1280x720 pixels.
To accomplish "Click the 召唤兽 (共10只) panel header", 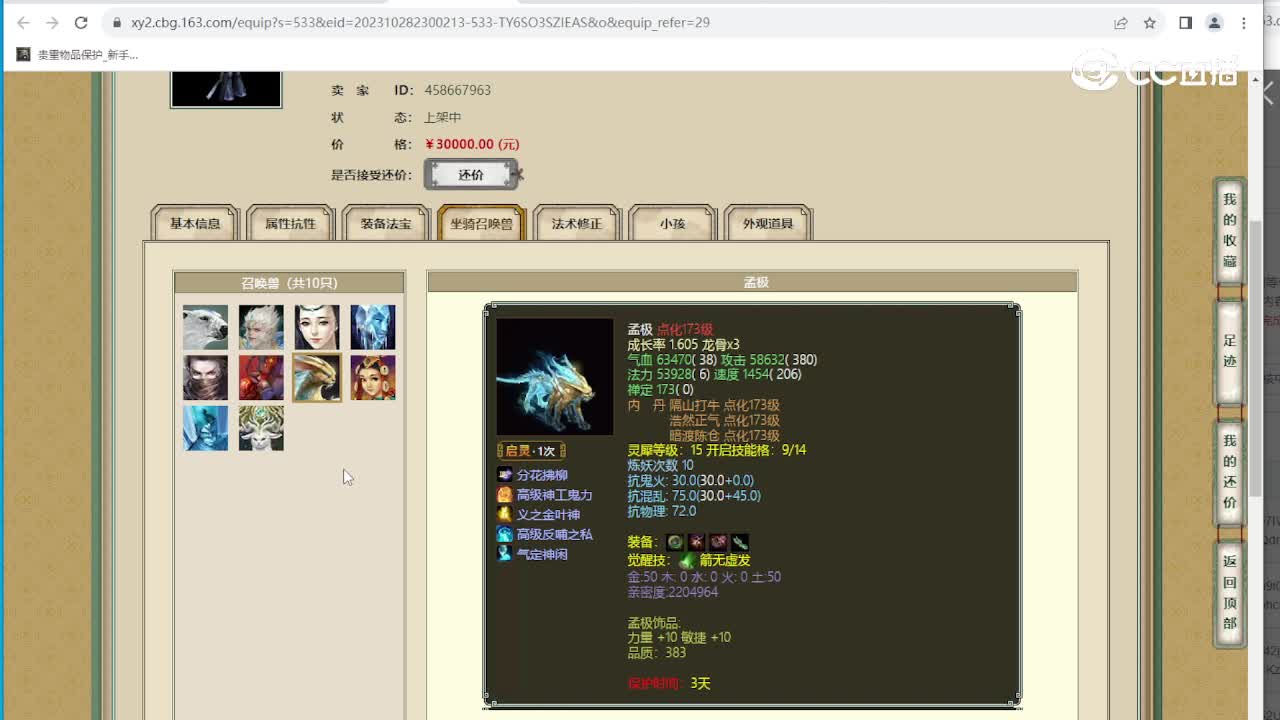I will (x=289, y=283).
